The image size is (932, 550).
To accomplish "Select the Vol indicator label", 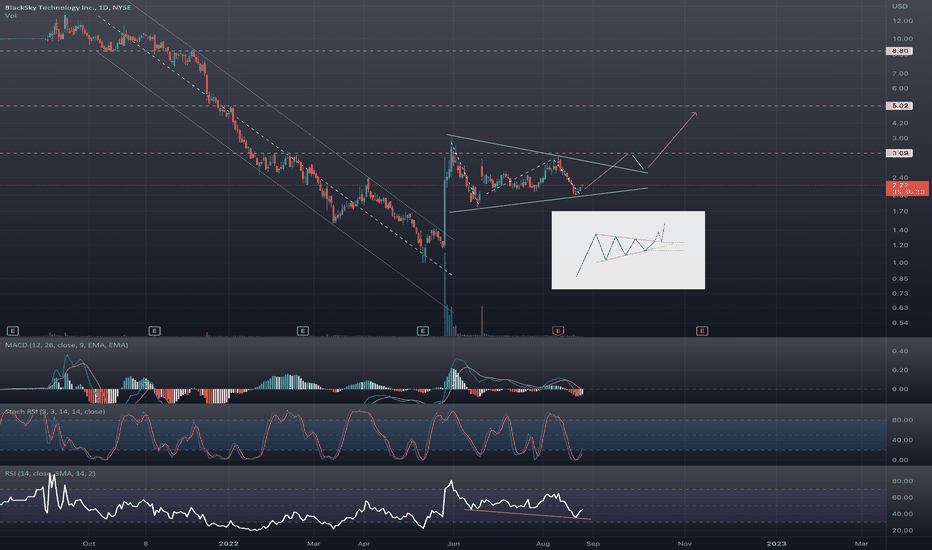I will [x=10, y=16].
